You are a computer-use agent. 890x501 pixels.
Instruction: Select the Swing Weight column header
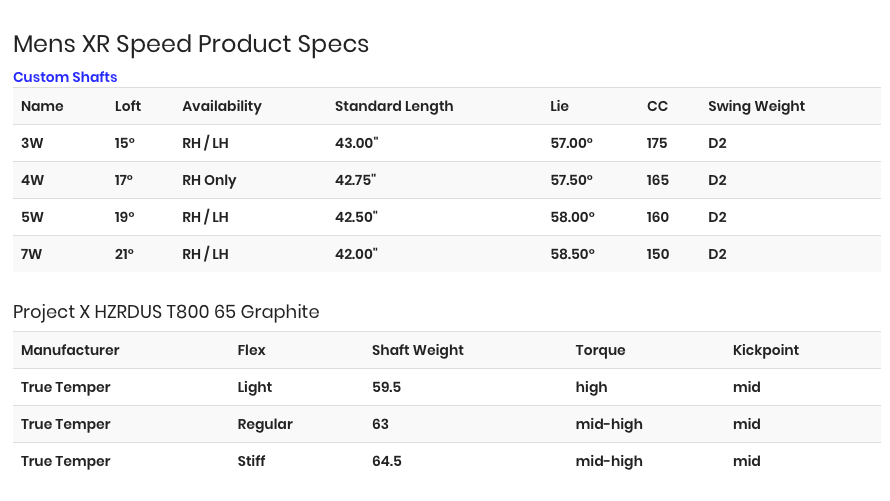[x=756, y=106]
